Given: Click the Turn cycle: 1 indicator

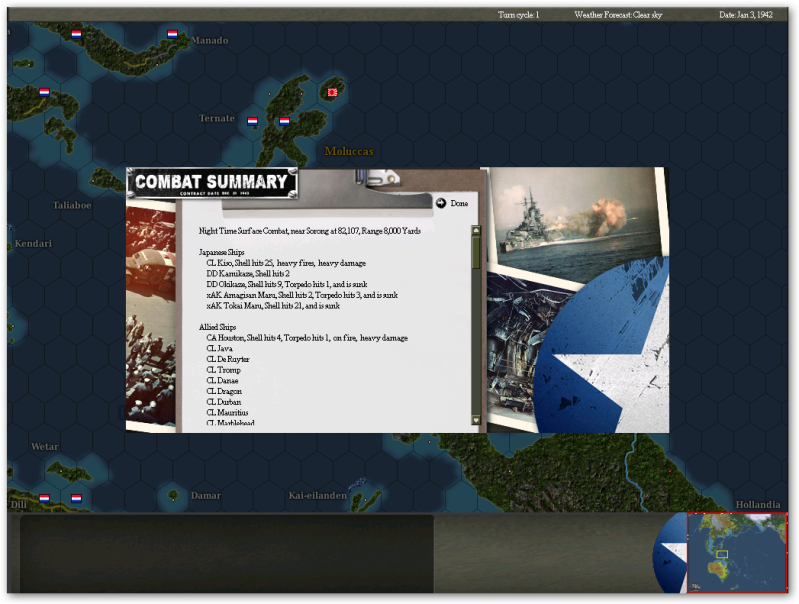Looking at the screenshot, I should click(x=518, y=15).
